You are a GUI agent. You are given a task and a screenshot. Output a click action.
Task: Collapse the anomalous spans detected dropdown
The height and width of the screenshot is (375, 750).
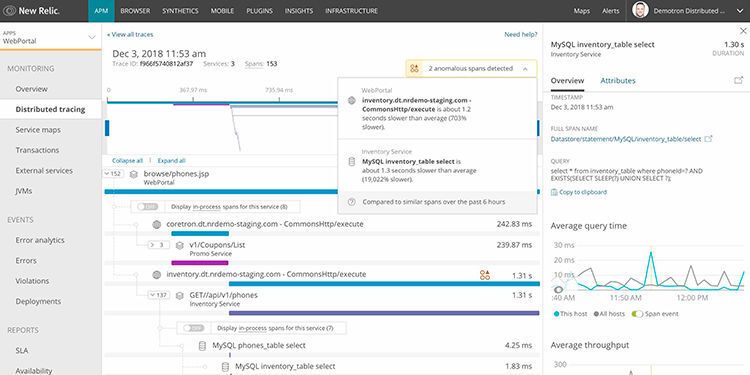click(x=525, y=69)
